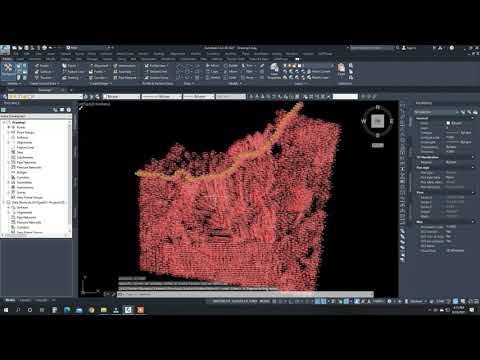Click compass N on the ViewCube
The width and height of the screenshot is (480, 360).
(x=378, y=107)
